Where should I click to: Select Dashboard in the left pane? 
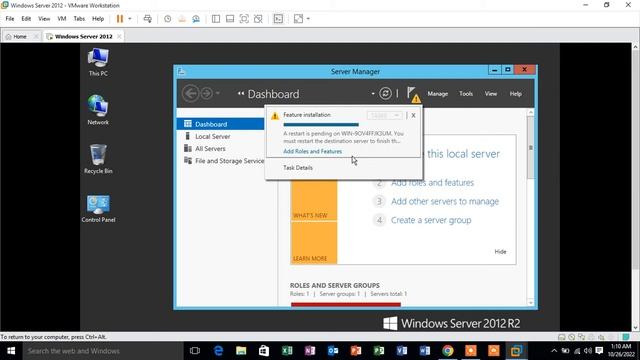(220, 124)
